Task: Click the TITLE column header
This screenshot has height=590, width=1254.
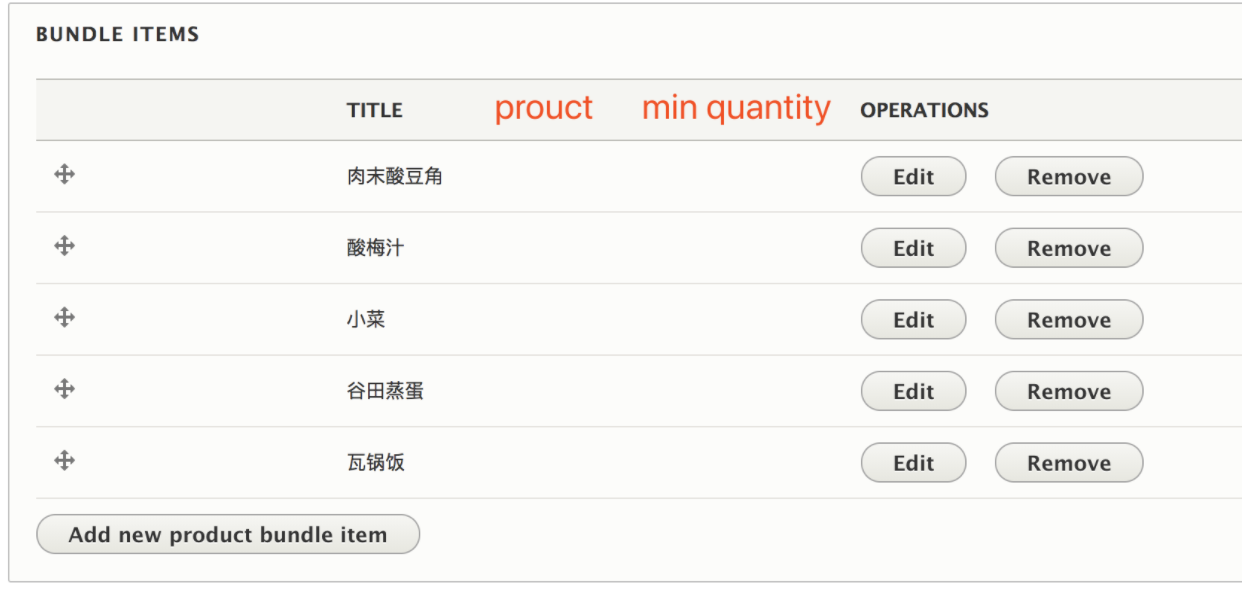Action: 375,110
